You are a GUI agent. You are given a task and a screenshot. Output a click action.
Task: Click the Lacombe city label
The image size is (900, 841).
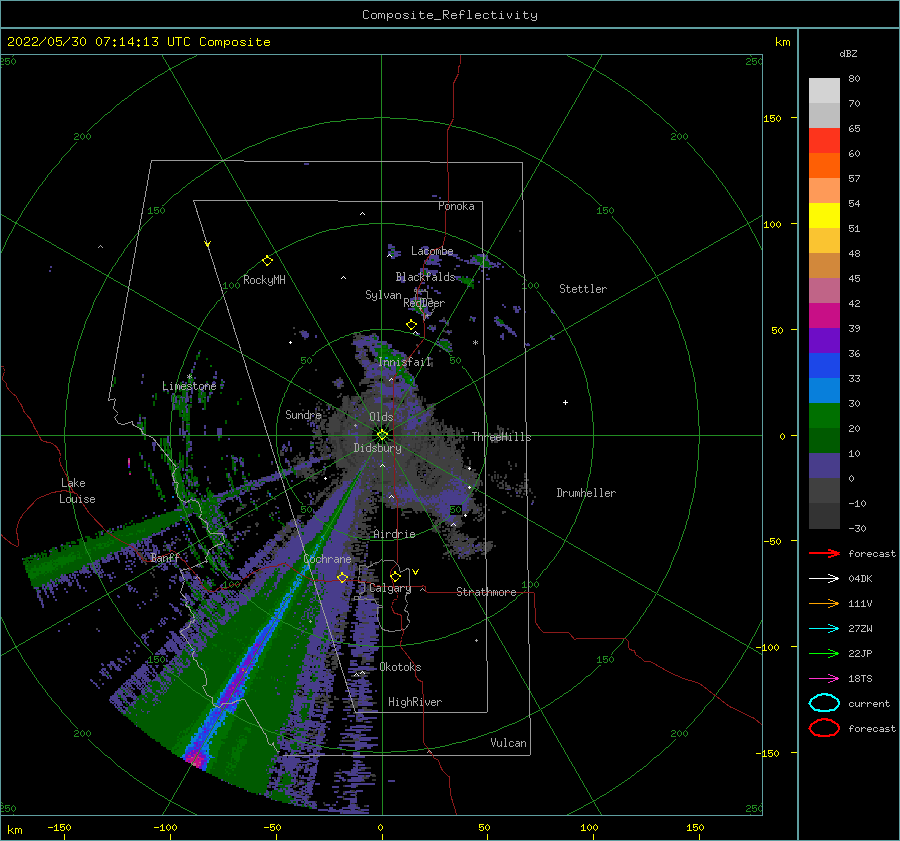(x=432, y=251)
